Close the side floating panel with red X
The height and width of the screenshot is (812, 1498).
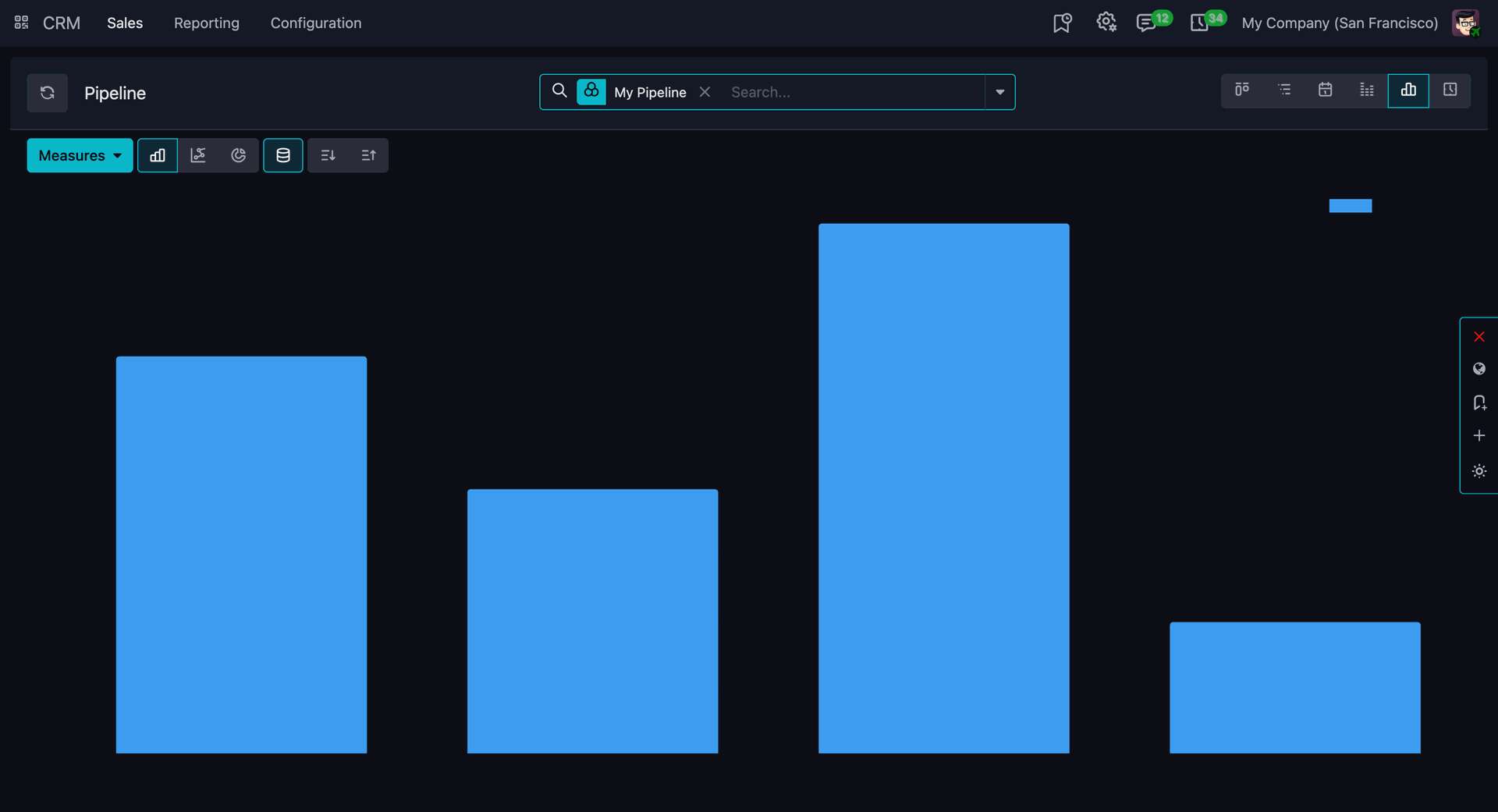coord(1478,337)
